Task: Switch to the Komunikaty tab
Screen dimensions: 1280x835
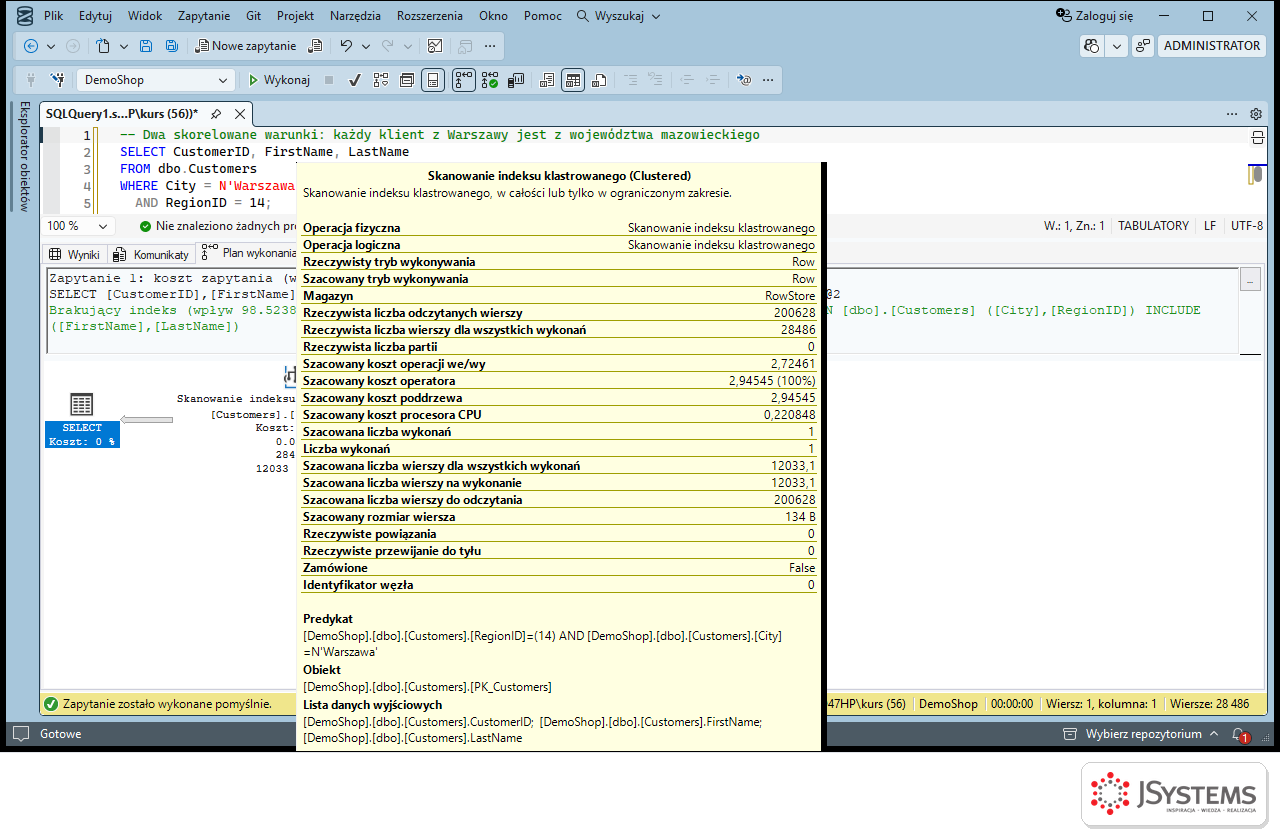Action: click(151, 254)
